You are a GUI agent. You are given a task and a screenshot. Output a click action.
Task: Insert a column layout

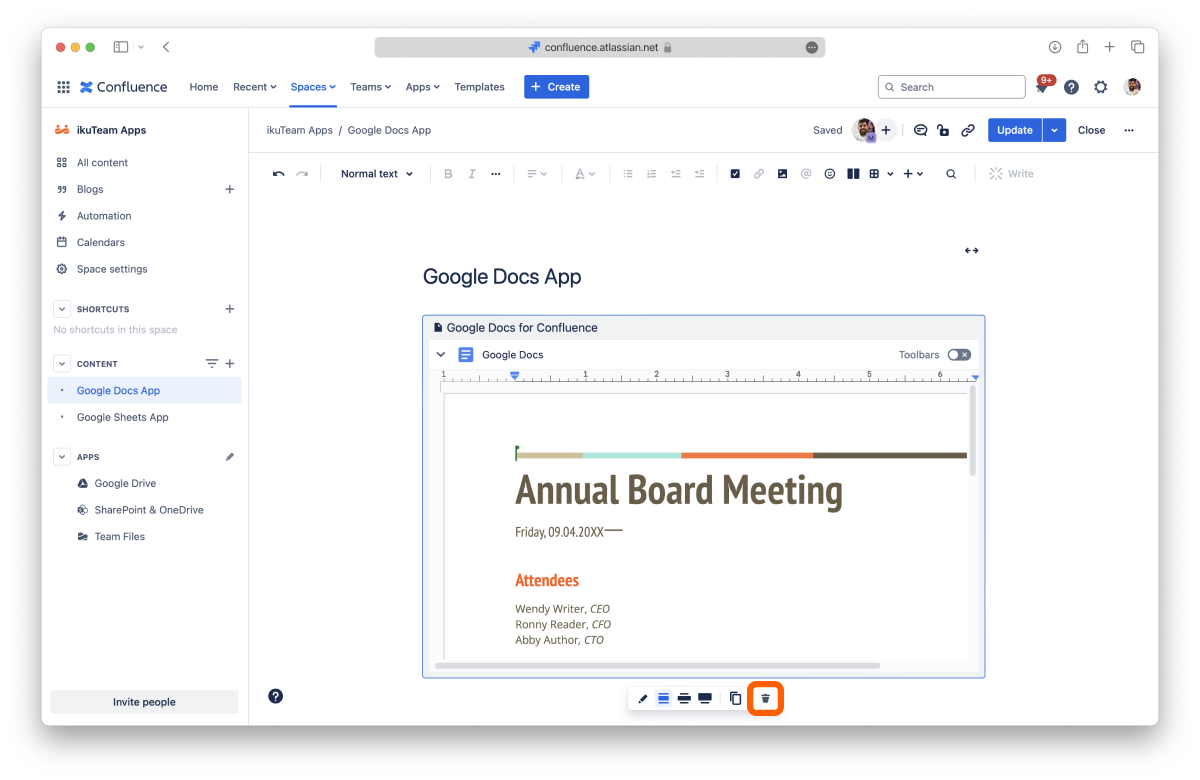tap(853, 174)
